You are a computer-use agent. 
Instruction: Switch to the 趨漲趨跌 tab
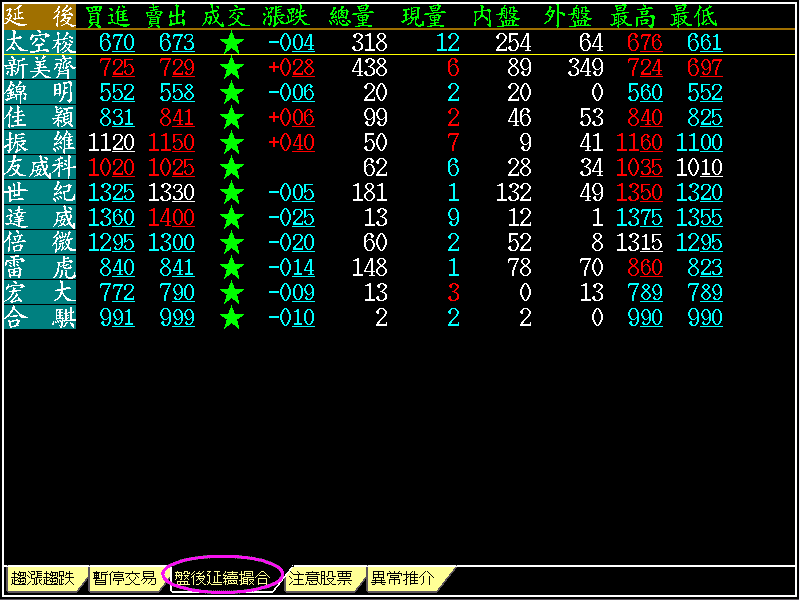pyautogui.click(x=43, y=578)
